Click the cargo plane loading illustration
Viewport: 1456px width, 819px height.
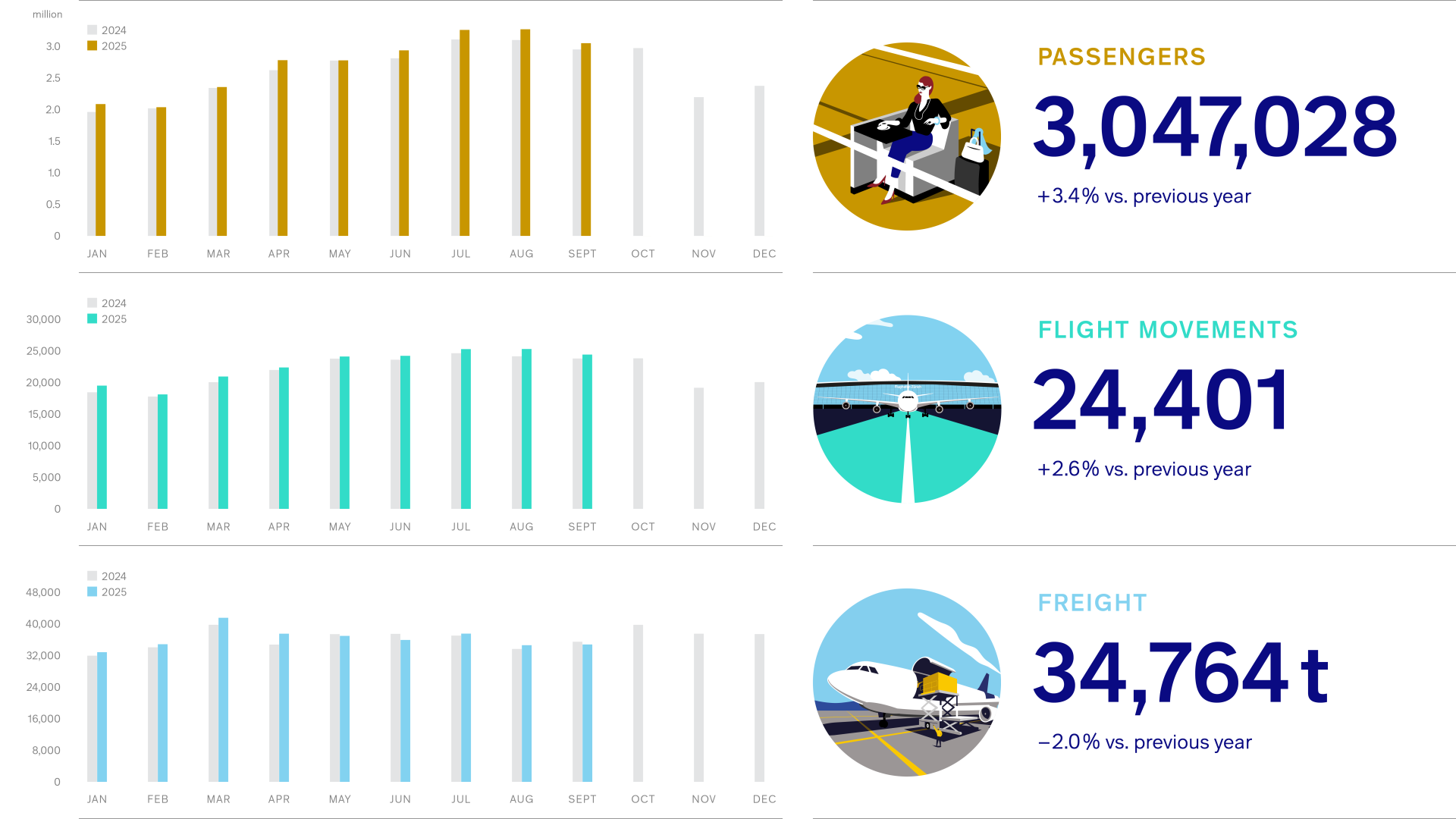(x=906, y=682)
